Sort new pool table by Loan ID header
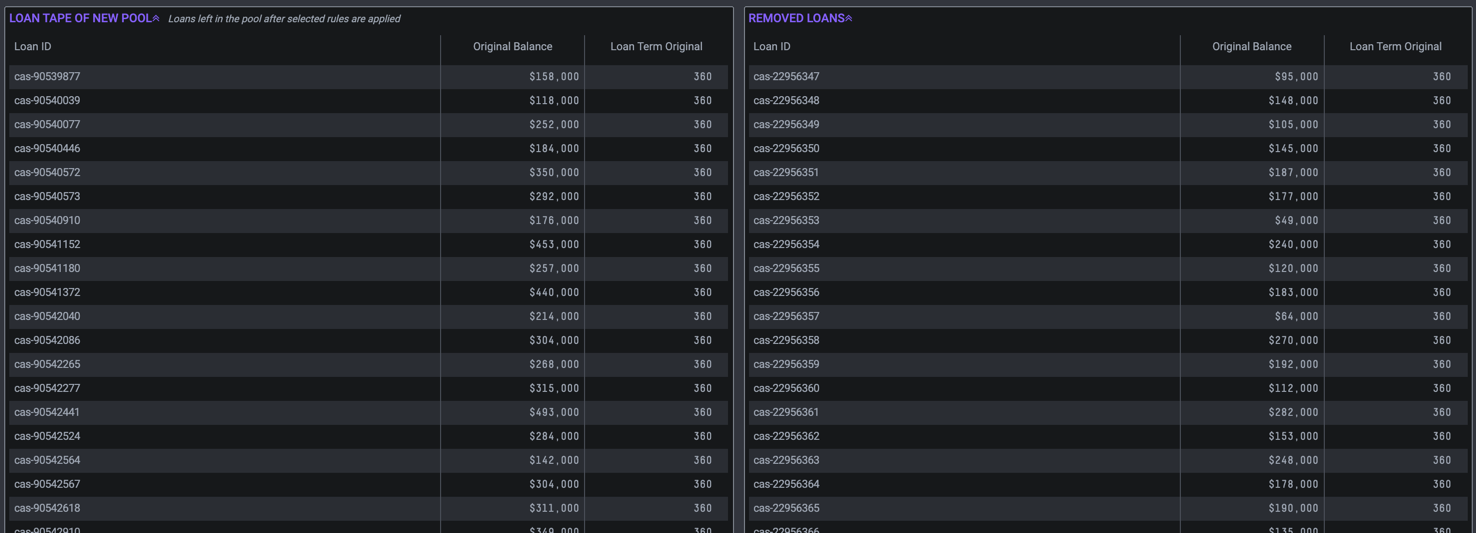 pyautogui.click(x=33, y=46)
